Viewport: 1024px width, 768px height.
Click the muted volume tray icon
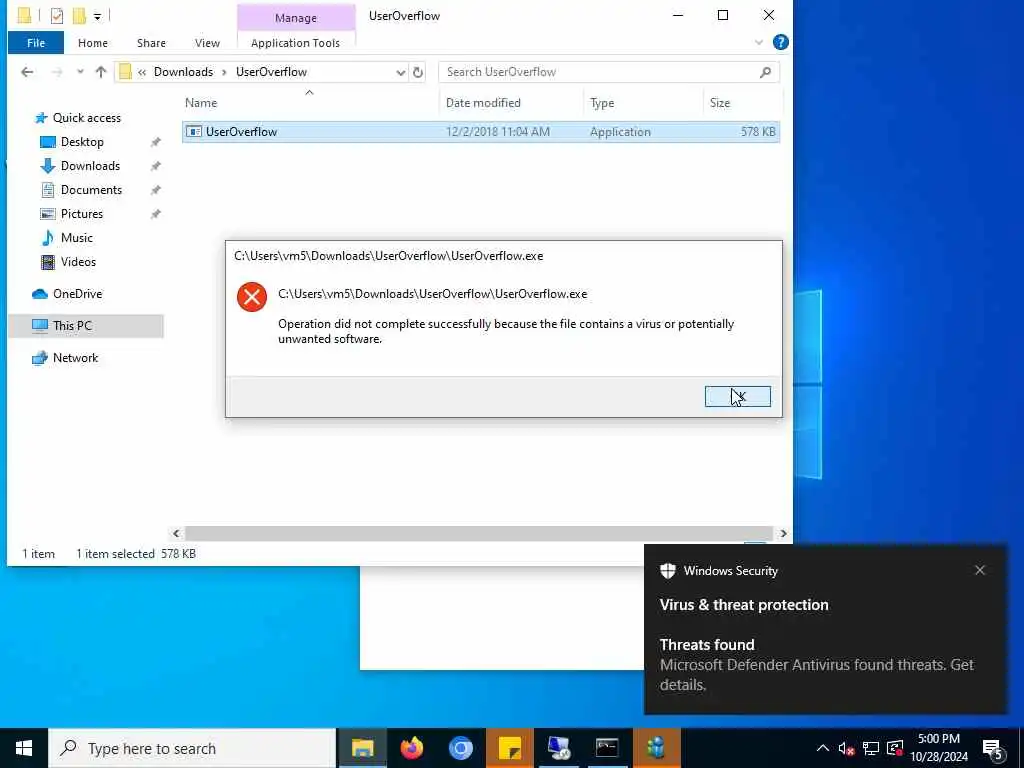coord(846,748)
